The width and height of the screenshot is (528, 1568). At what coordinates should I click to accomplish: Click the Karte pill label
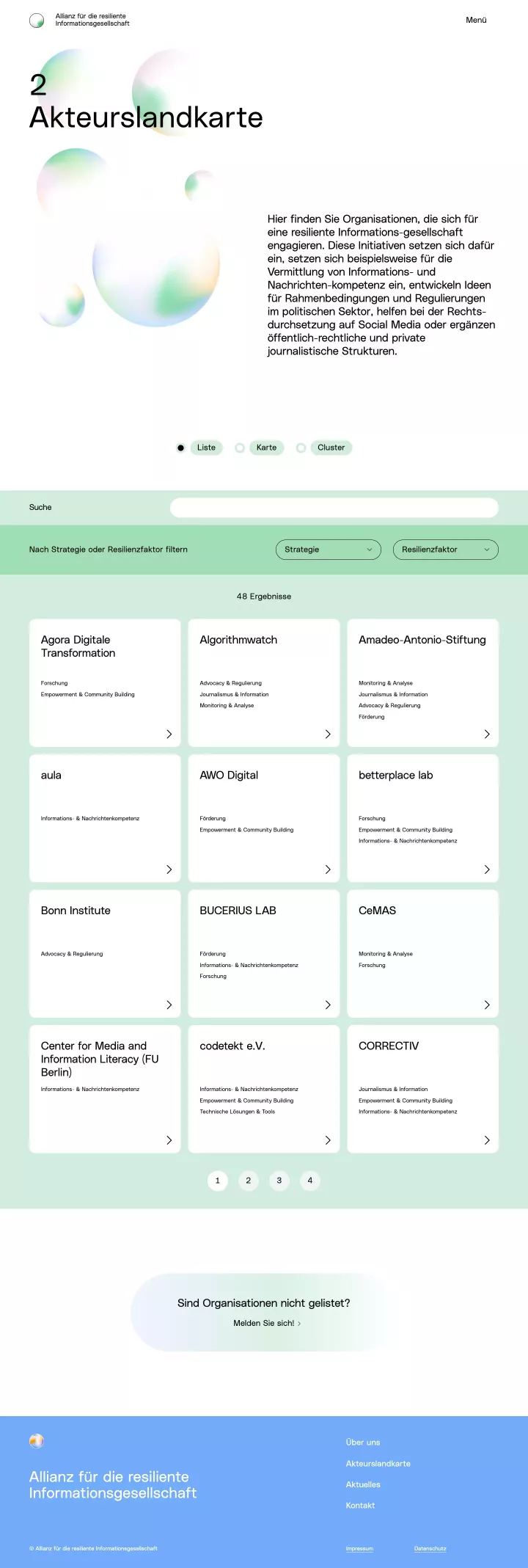click(267, 448)
